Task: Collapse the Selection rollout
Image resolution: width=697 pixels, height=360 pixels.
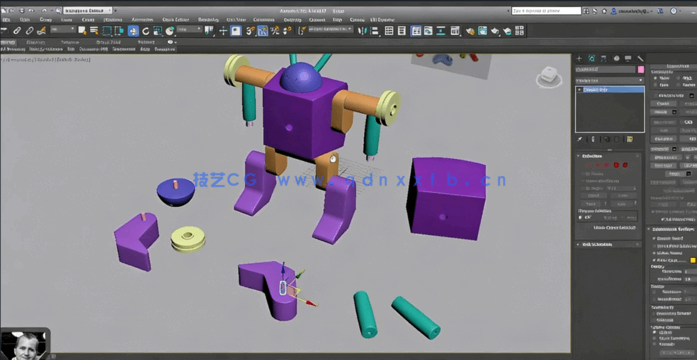Action: point(592,156)
